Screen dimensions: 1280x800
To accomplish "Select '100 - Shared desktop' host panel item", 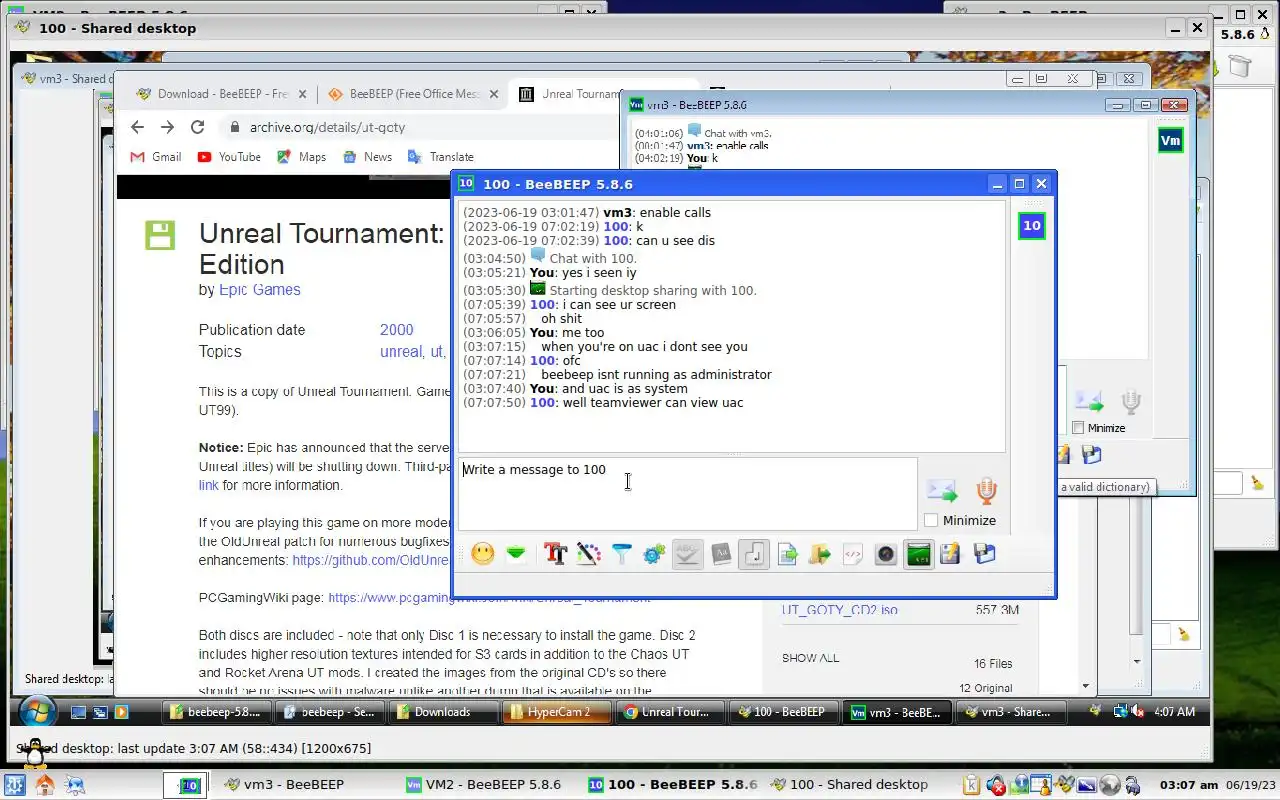I will tap(850, 785).
